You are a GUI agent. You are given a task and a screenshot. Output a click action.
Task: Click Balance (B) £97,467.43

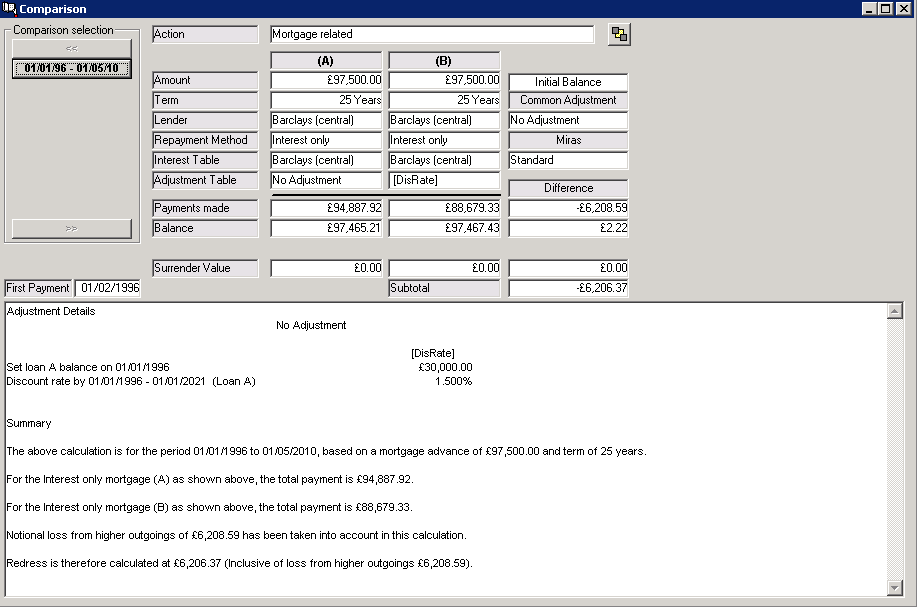click(x=444, y=228)
